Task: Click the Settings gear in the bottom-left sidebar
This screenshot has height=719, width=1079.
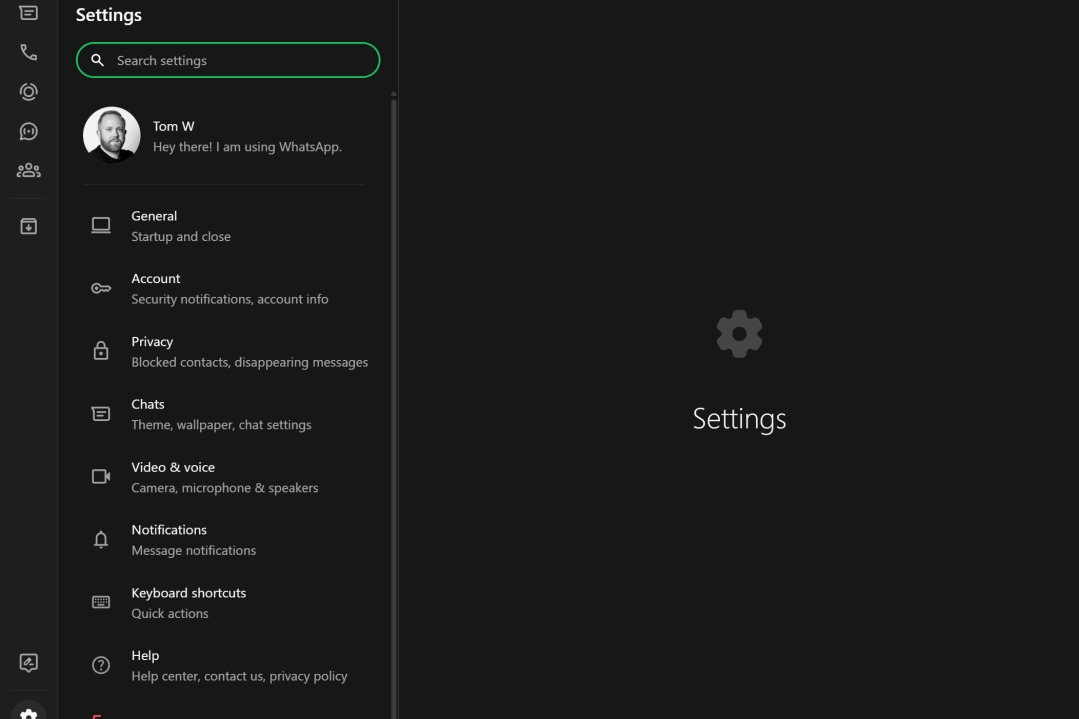Action: (x=29, y=712)
